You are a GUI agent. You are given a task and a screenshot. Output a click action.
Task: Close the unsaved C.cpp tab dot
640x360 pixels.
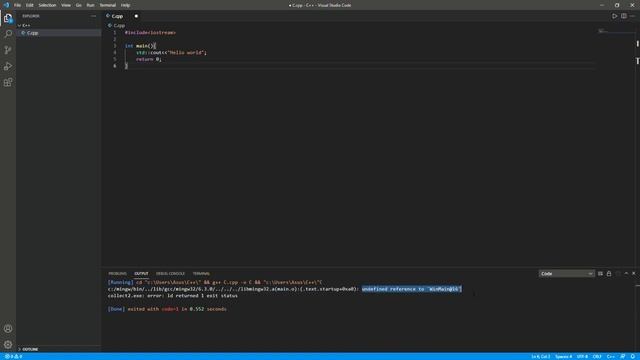[x=136, y=16]
